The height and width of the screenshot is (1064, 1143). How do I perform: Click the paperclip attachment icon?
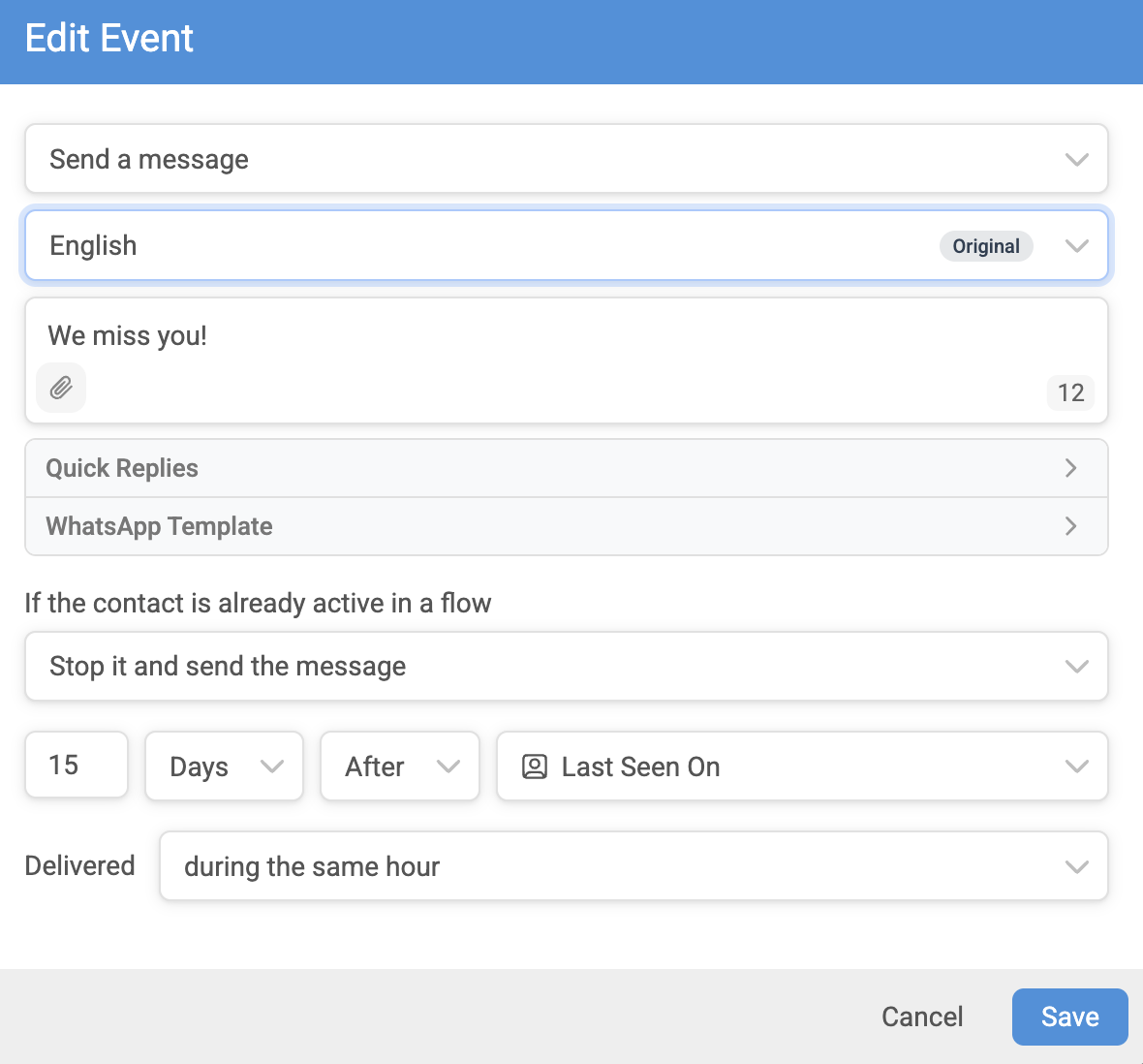[61, 388]
